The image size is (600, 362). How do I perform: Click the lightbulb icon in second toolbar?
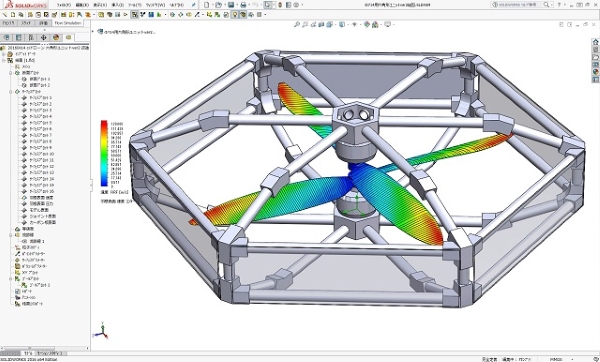234,15
